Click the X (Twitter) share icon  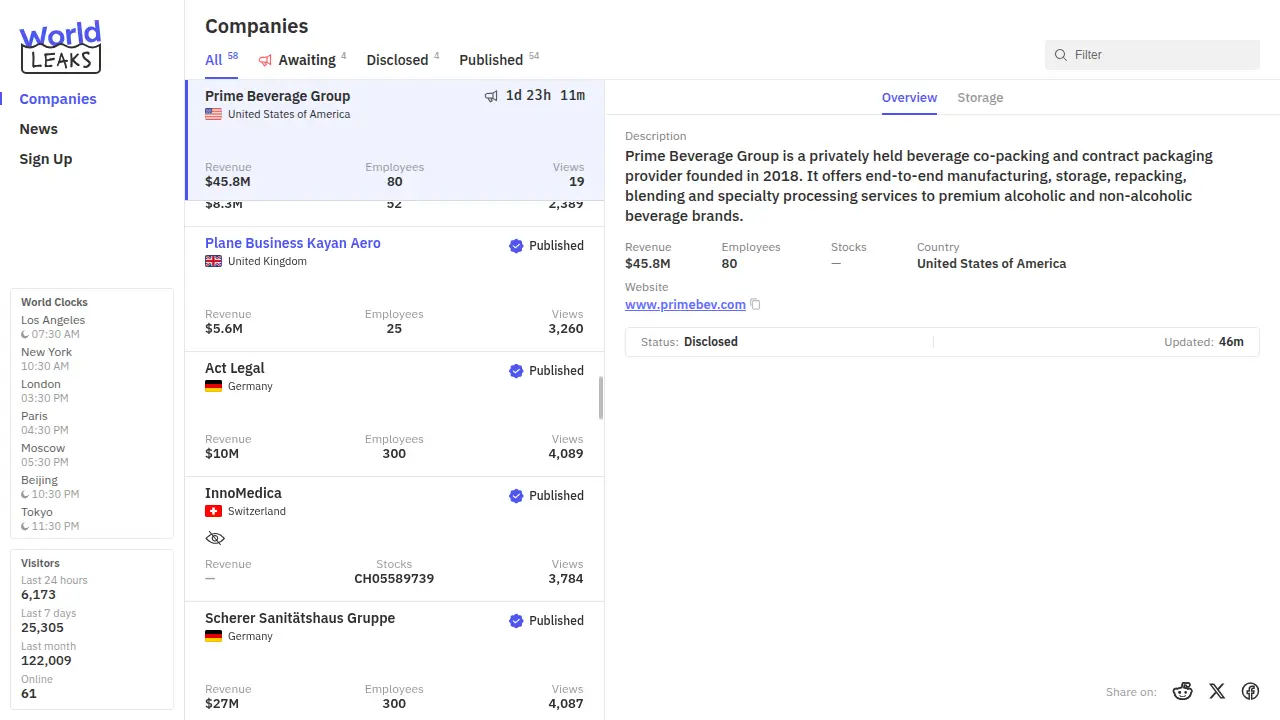coord(1217,691)
